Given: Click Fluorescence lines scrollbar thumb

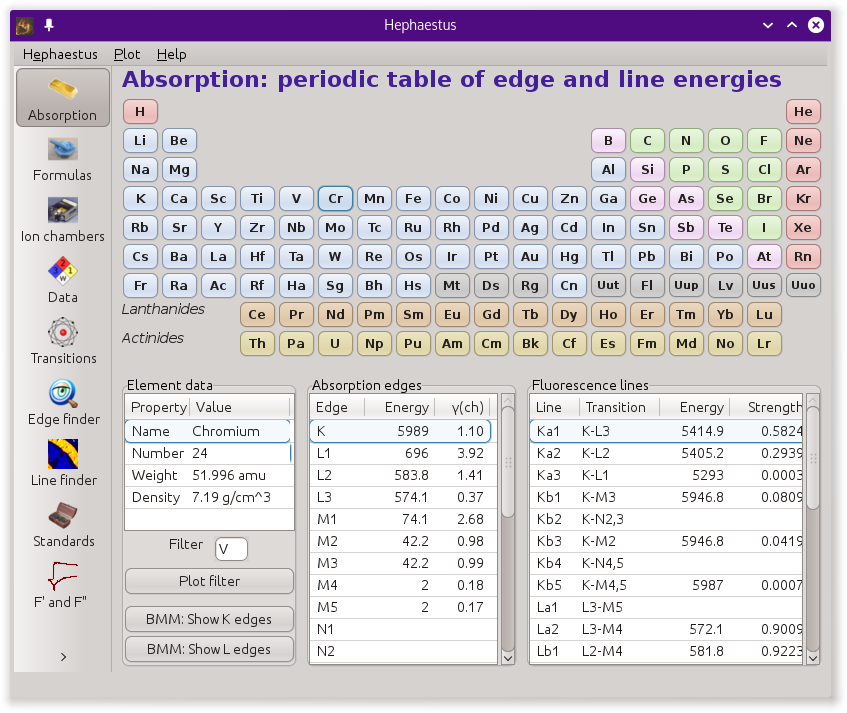Looking at the screenshot, I should [x=813, y=458].
